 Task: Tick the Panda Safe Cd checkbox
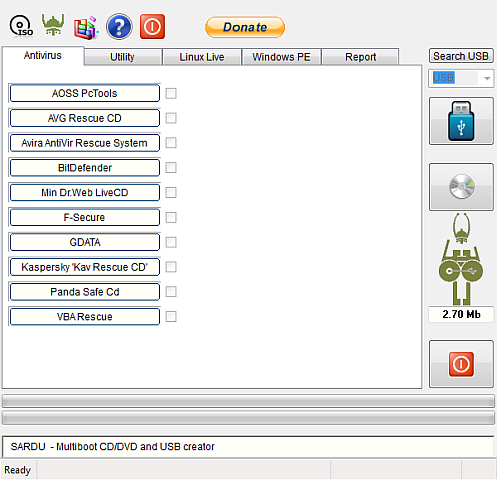pos(171,292)
